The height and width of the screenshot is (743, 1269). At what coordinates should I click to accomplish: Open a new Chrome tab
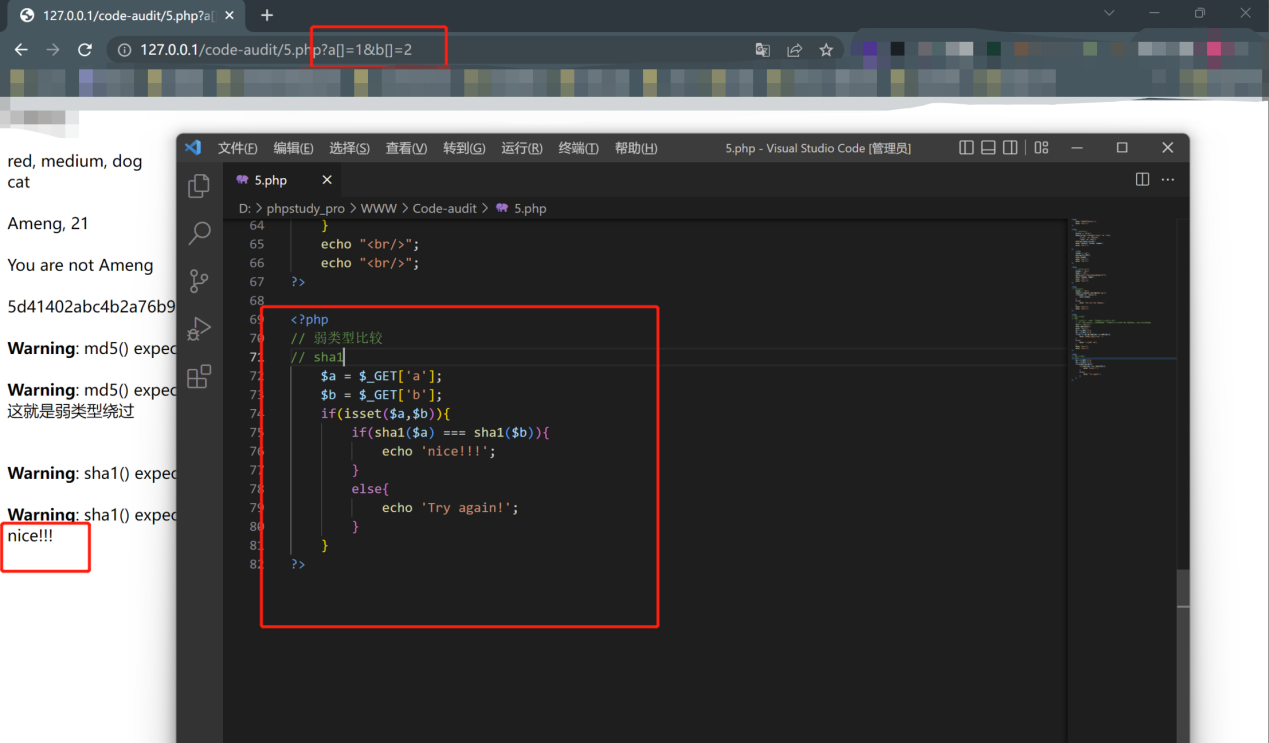(267, 15)
